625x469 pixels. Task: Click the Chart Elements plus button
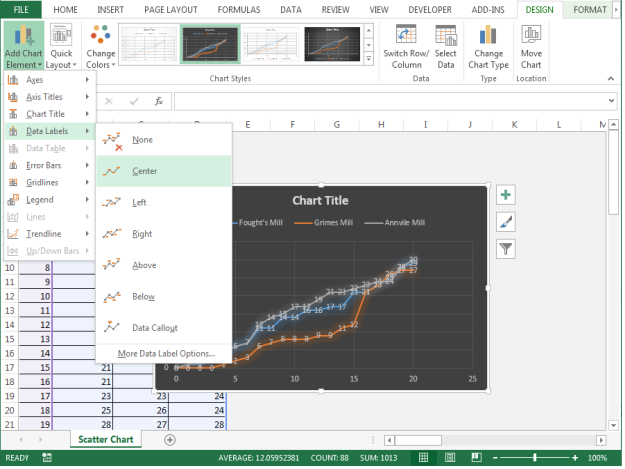click(505, 195)
